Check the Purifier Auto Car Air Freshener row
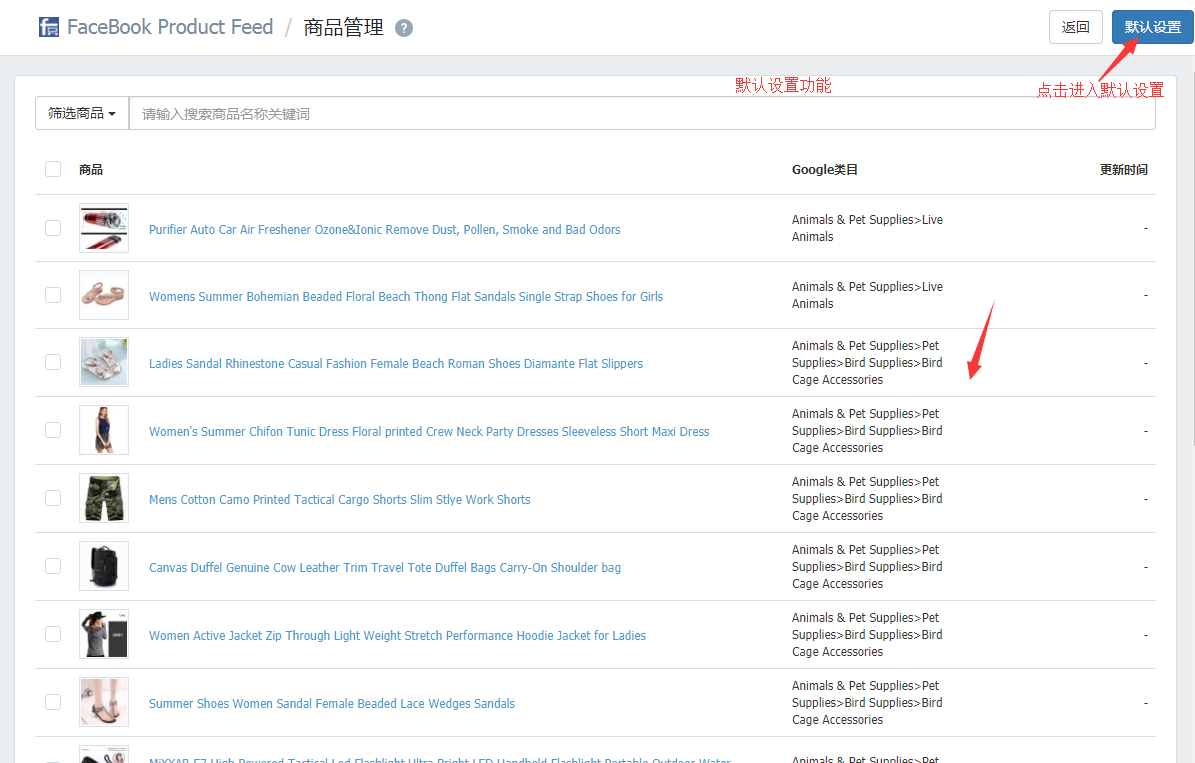The image size is (1195, 763). [53, 228]
